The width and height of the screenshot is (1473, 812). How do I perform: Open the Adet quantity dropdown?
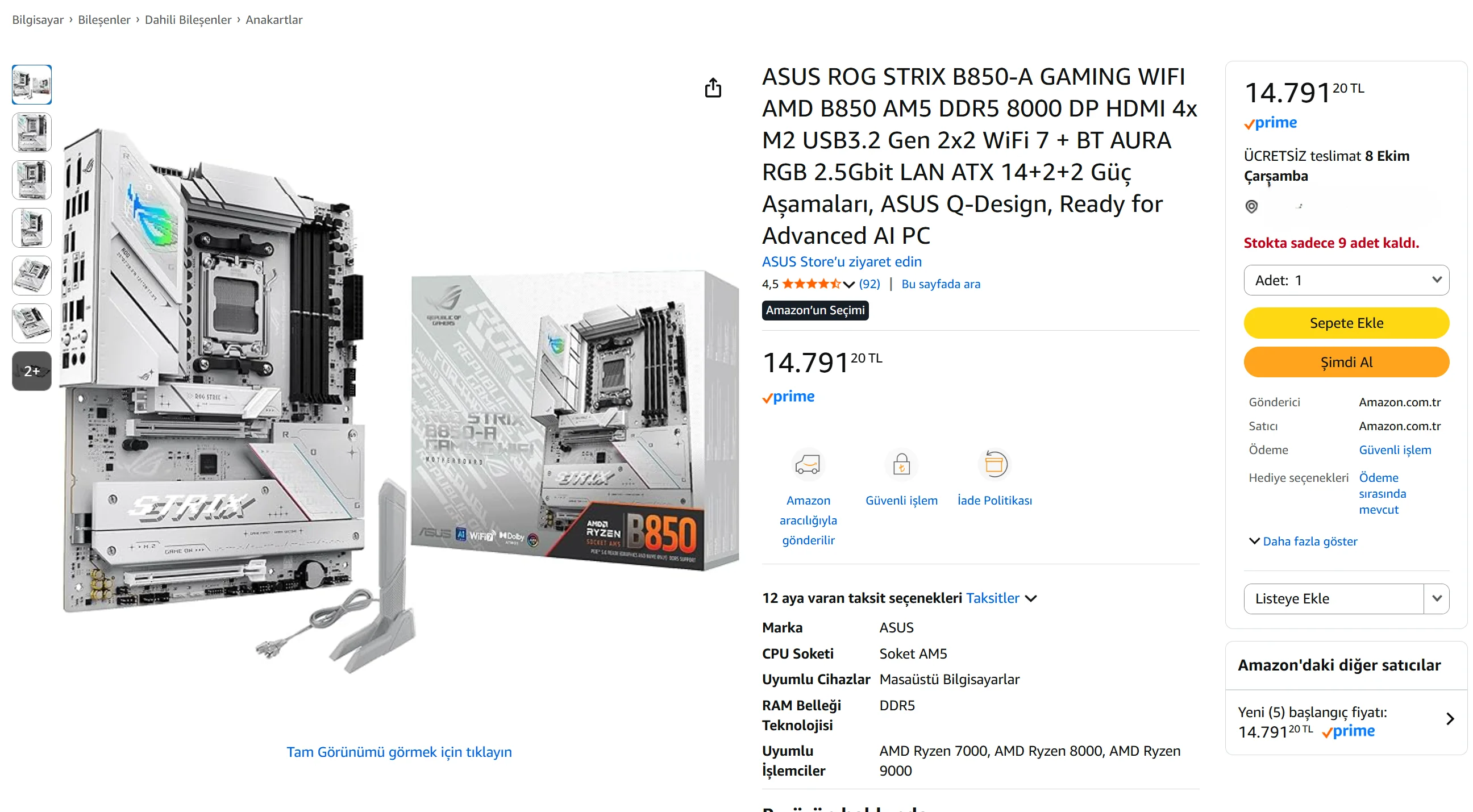click(x=1346, y=280)
